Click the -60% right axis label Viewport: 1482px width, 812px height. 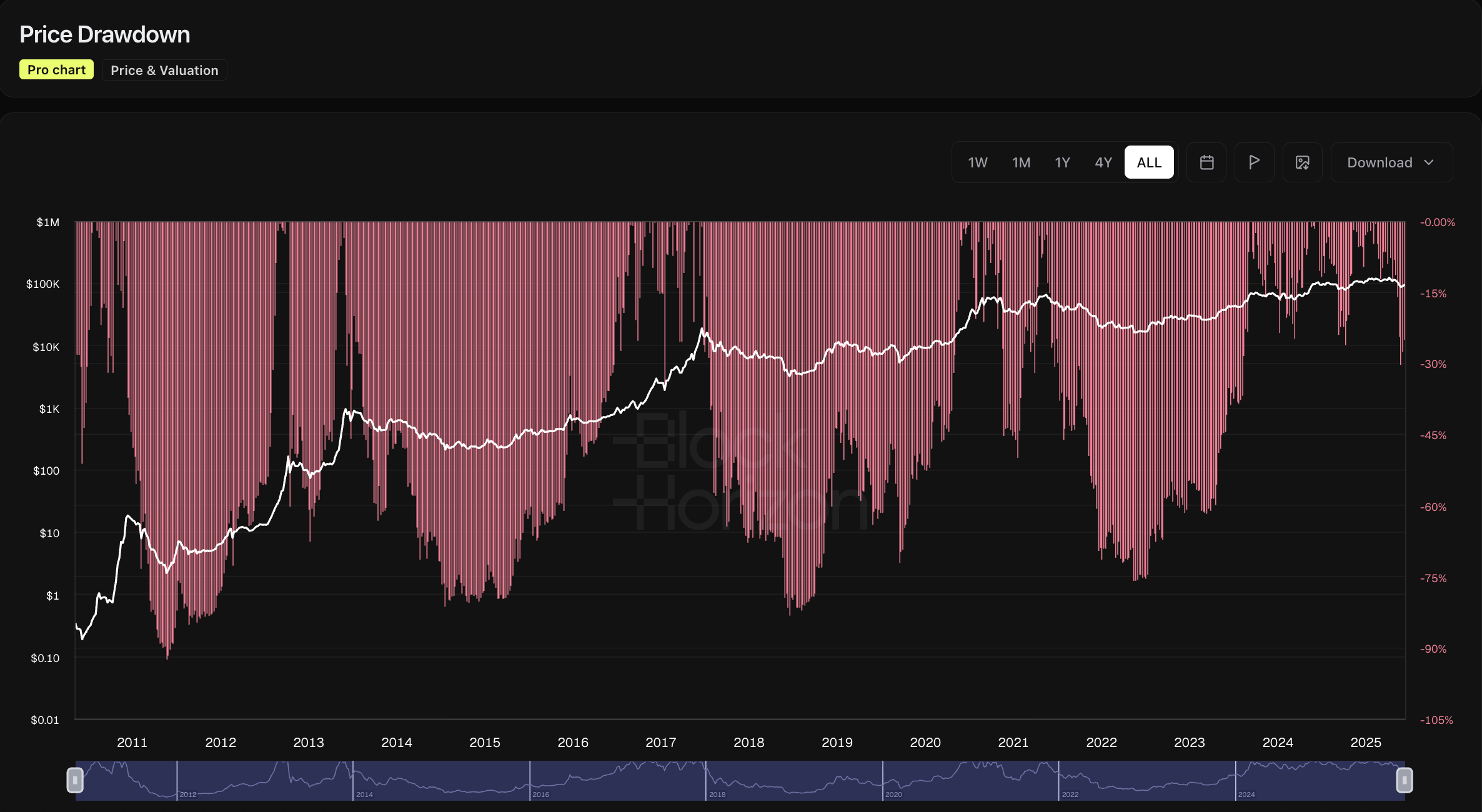(1433, 507)
